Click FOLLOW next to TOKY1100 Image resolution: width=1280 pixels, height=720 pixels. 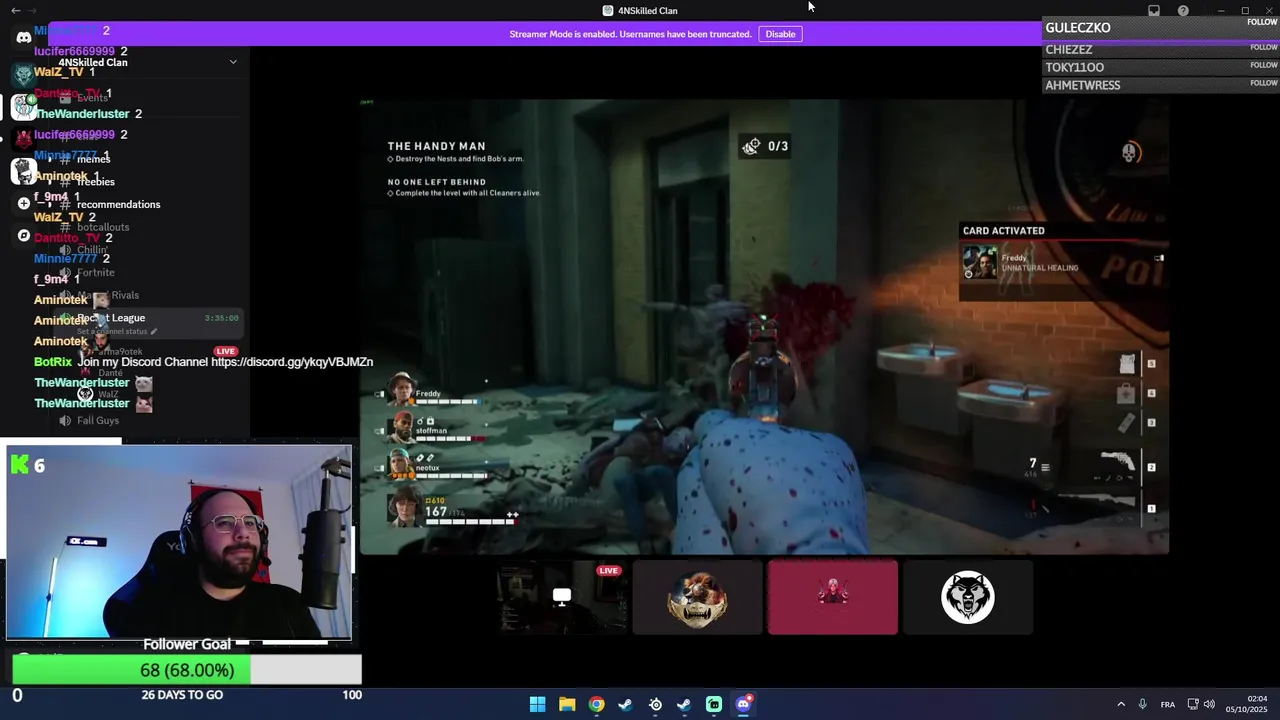tap(1263, 65)
